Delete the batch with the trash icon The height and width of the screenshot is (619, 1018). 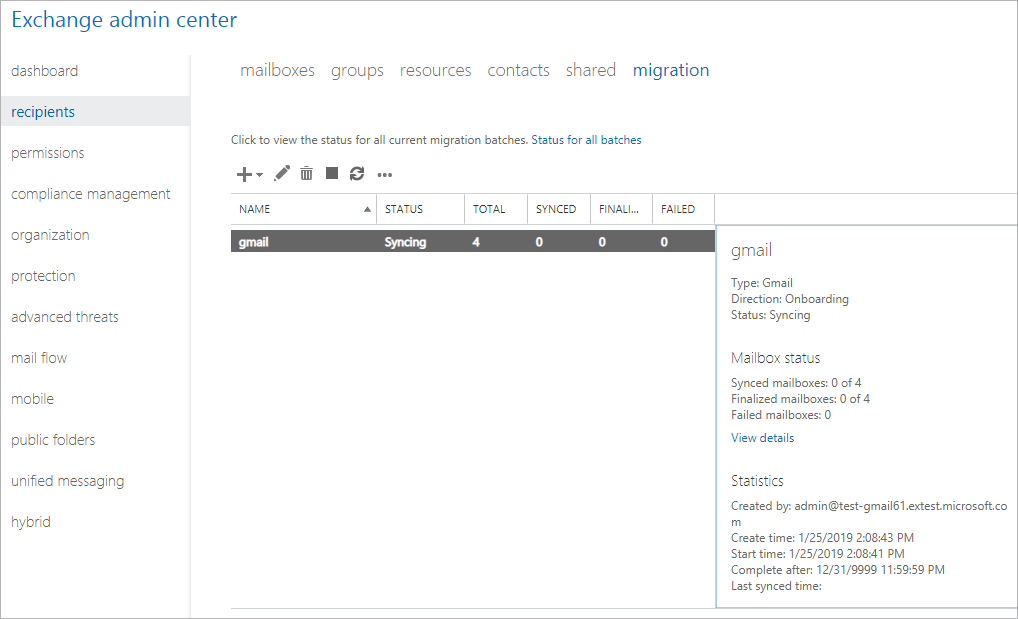pyautogui.click(x=306, y=173)
